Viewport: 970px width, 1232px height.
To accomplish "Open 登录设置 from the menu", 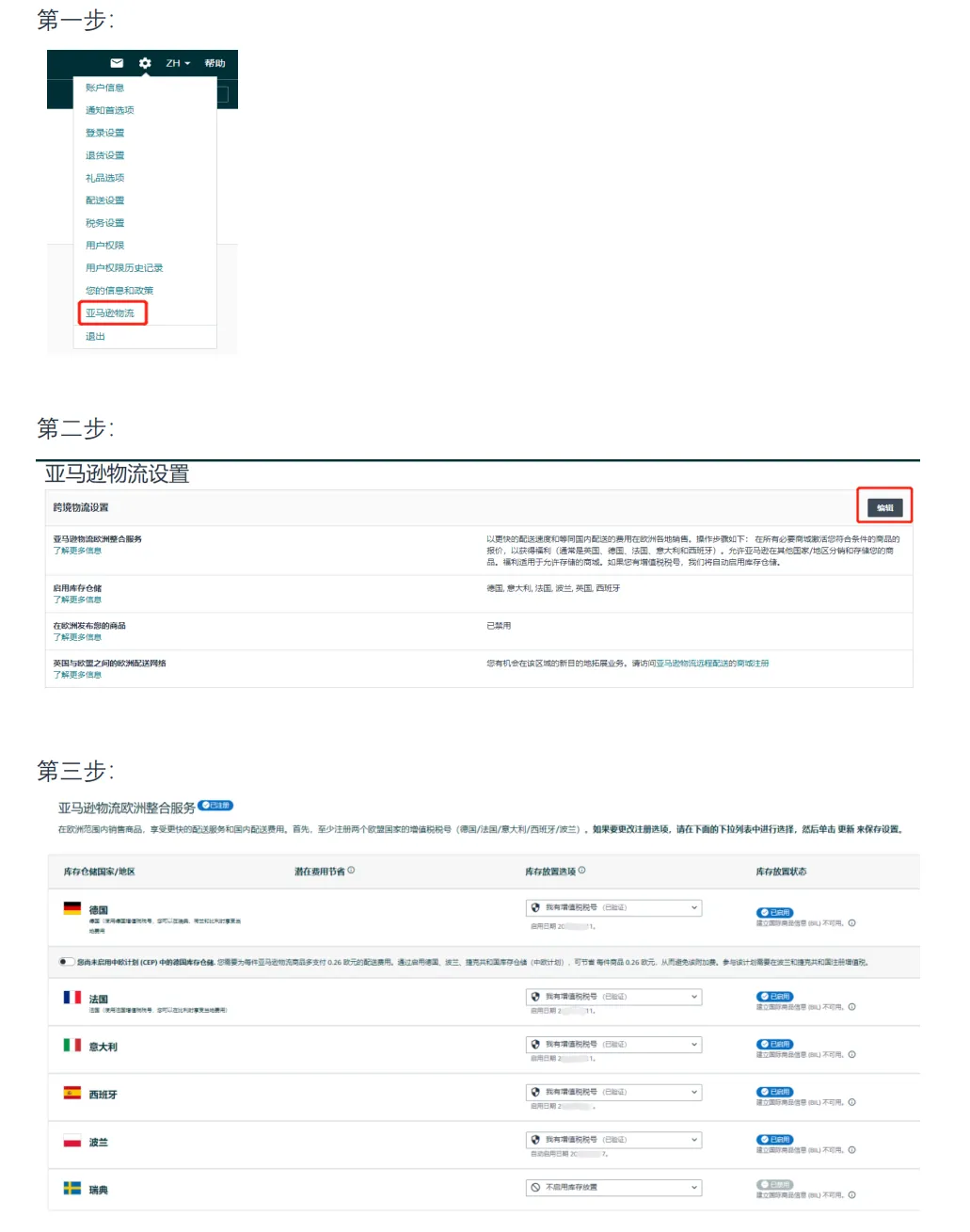I will (x=104, y=133).
